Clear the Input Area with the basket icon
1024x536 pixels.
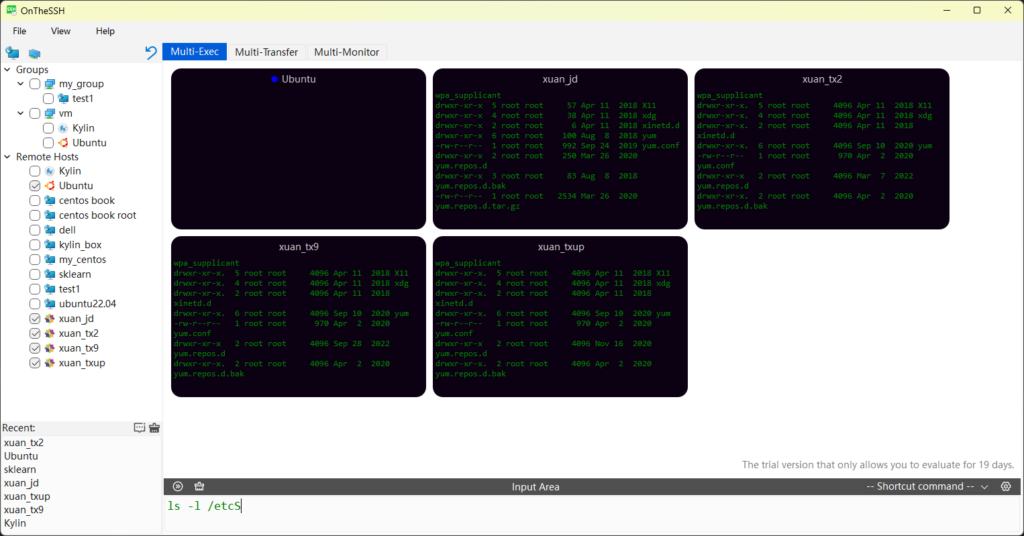click(199, 487)
